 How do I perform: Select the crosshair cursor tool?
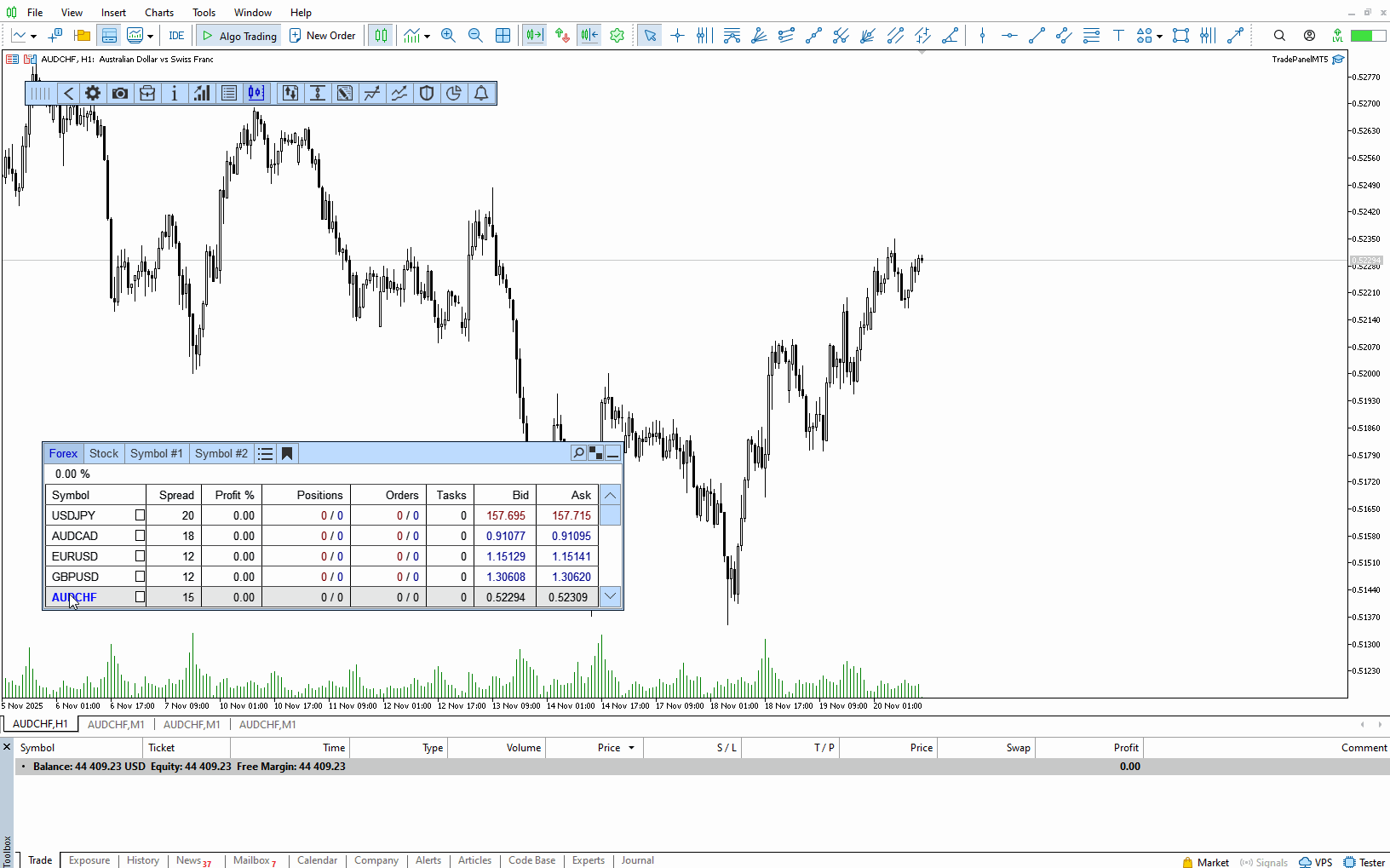(677, 36)
